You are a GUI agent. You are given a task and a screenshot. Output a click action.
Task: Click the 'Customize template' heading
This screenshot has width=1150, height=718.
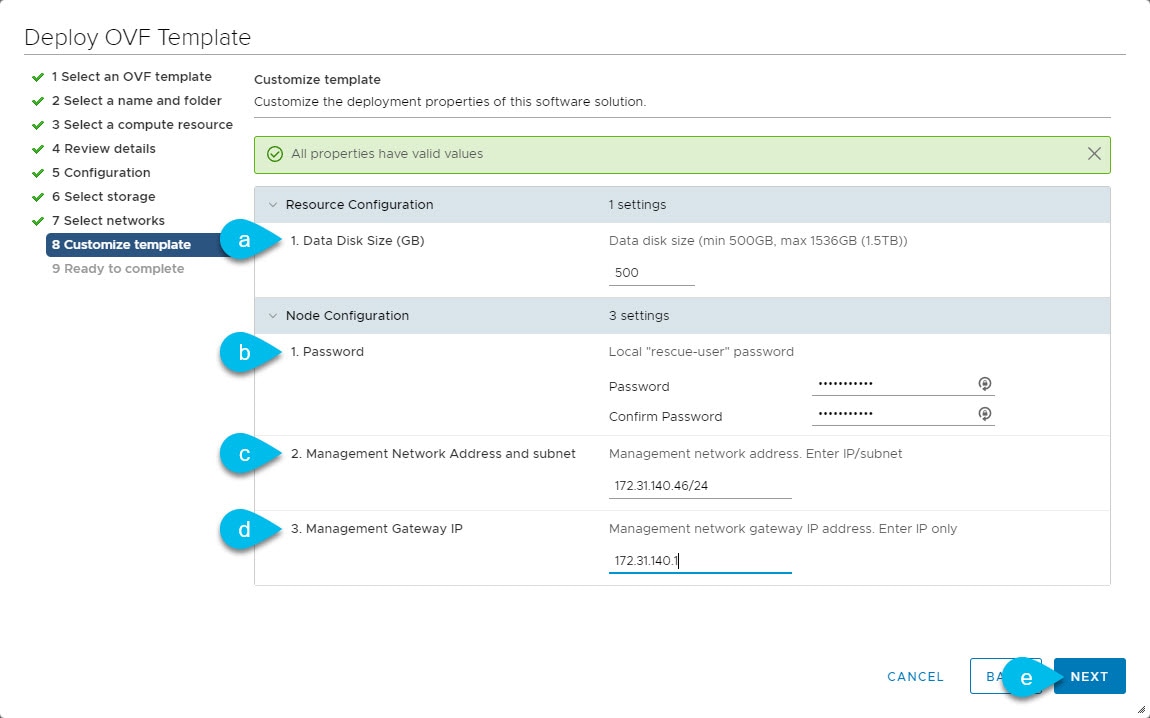click(318, 79)
